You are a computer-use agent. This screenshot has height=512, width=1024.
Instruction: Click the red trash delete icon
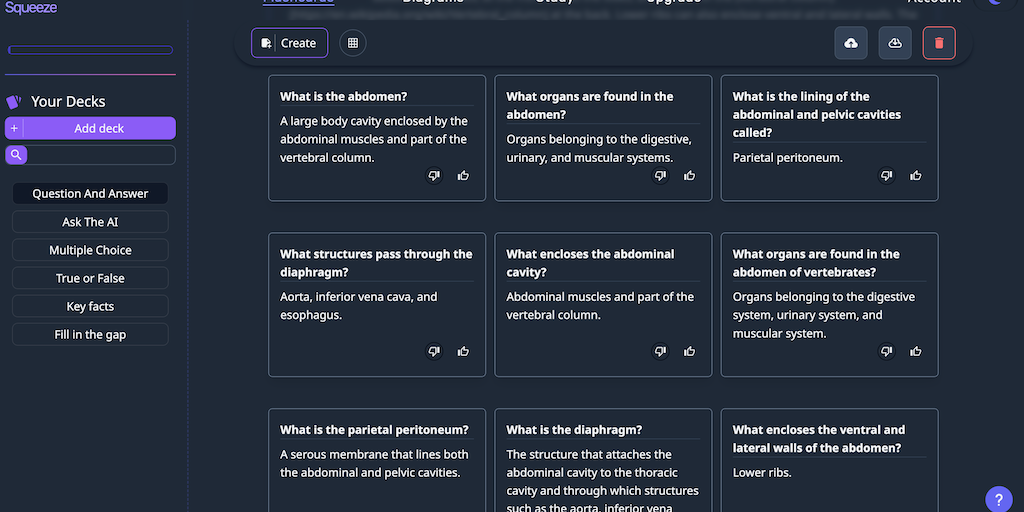point(939,43)
